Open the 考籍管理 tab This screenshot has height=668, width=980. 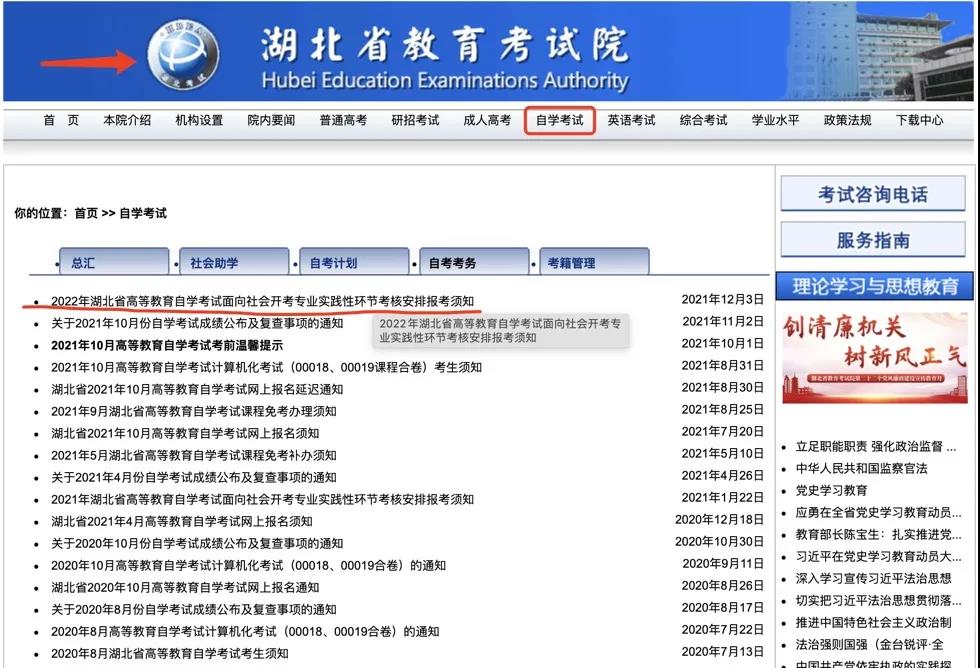pos(594,262)
